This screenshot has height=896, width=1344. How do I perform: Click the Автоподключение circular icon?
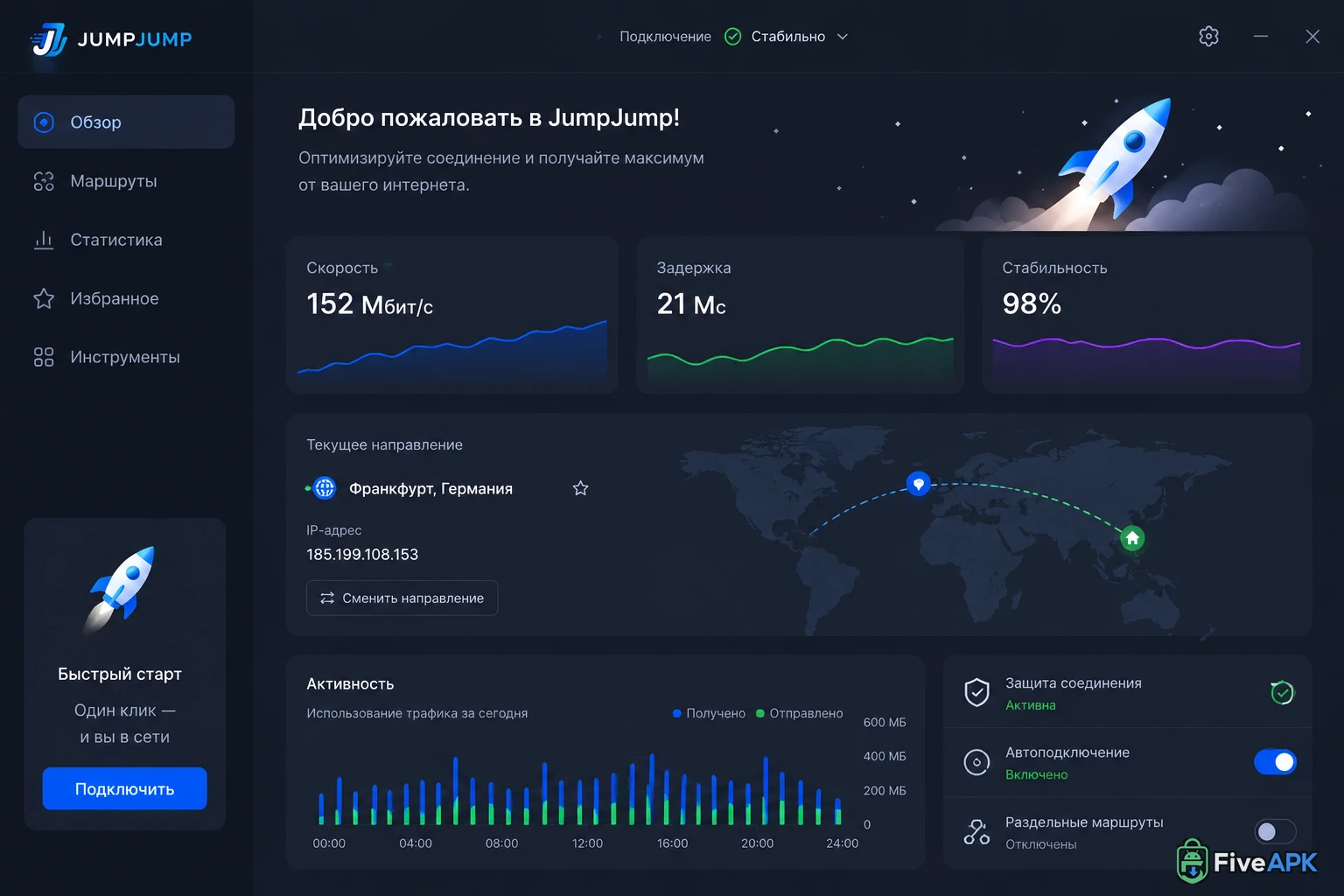pos(976,762)
